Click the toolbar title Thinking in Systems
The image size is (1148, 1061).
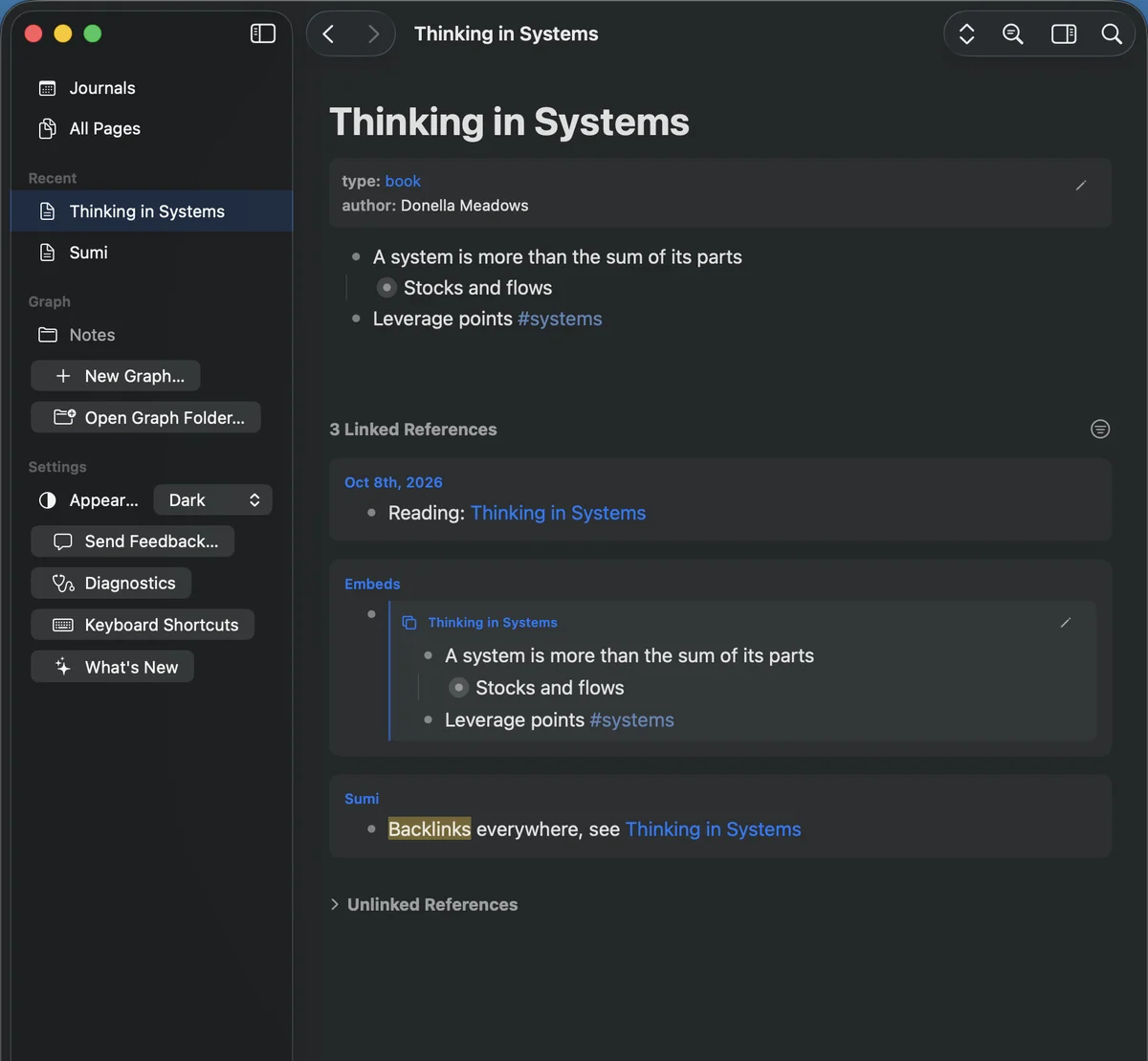click(506, 33)
